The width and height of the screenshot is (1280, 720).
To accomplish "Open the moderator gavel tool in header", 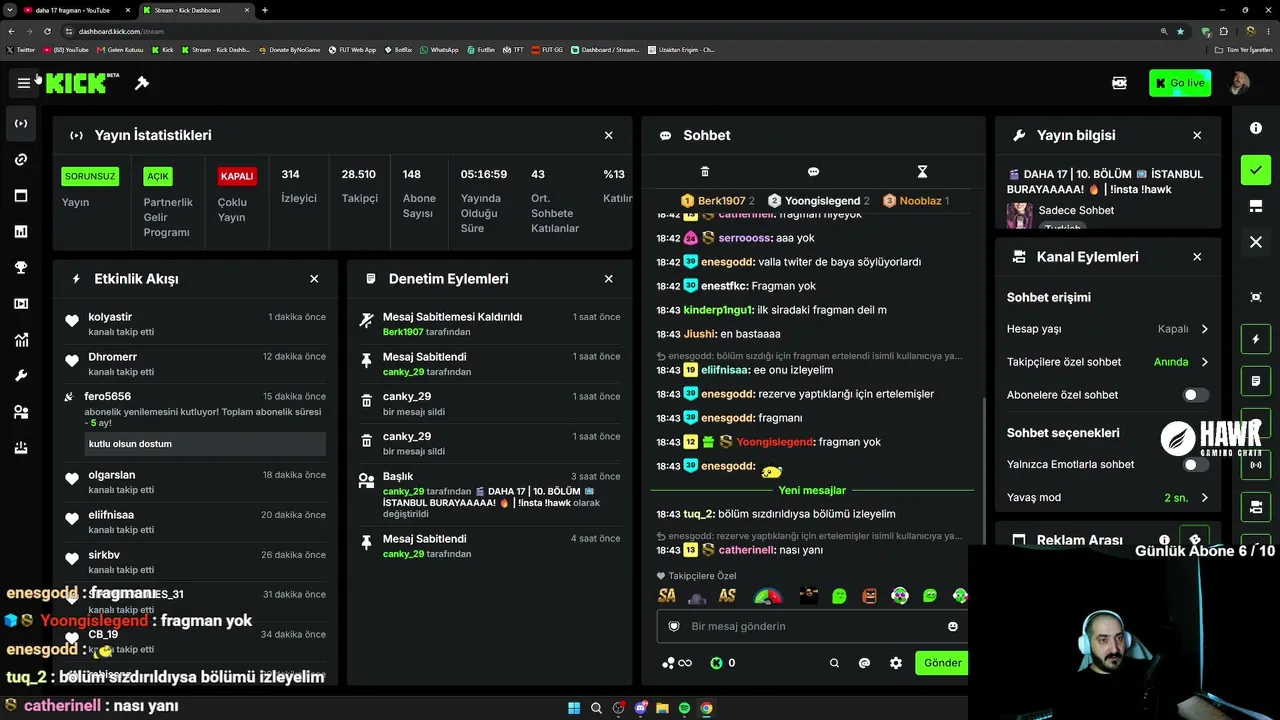I will [142, 83].
